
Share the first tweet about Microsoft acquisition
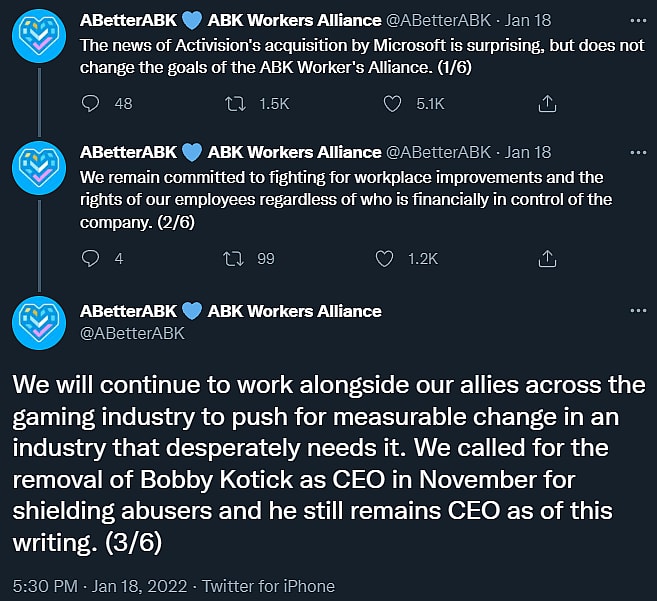(x=547, y=102)
